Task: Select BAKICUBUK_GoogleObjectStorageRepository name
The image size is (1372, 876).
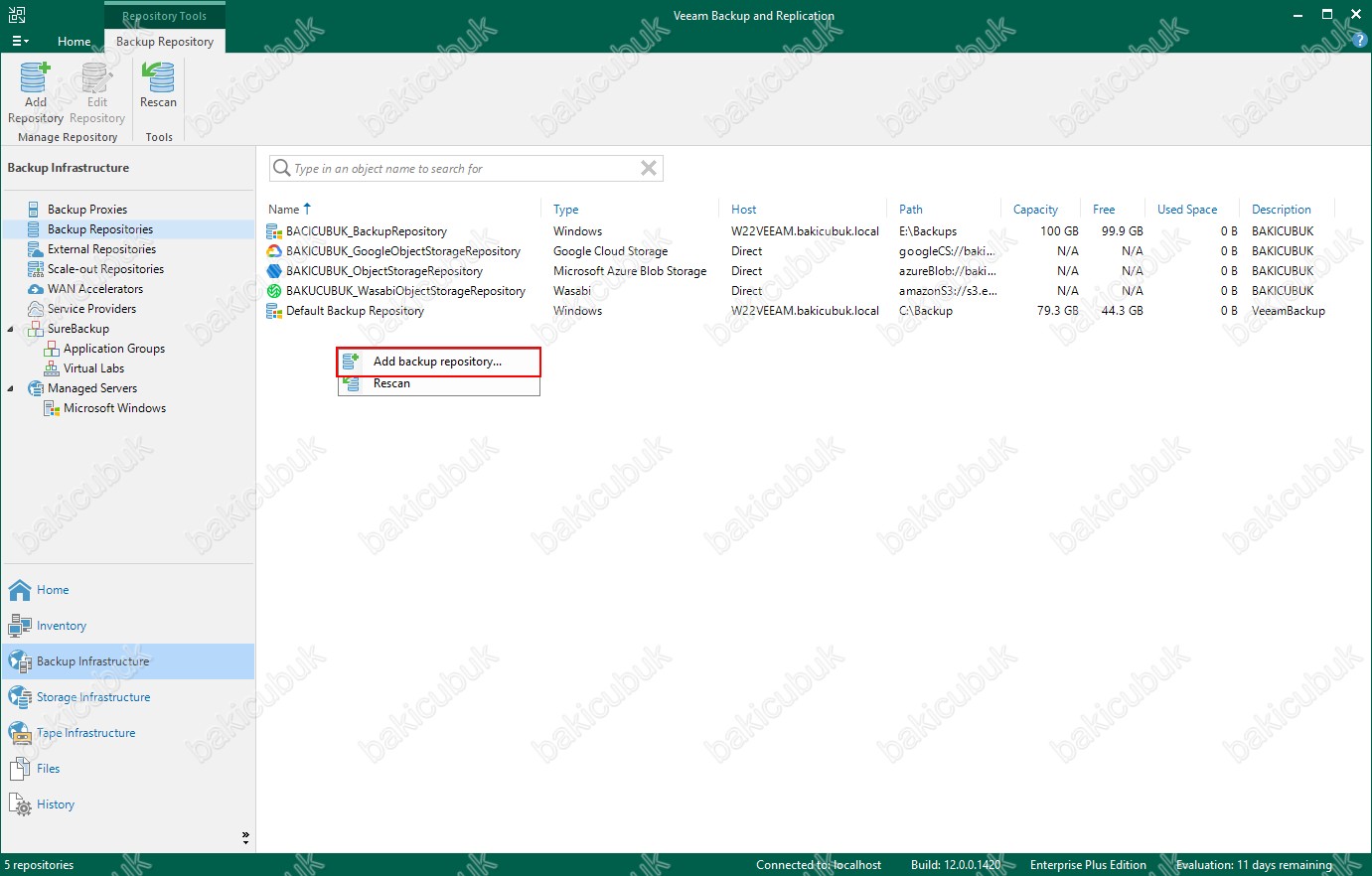Action: point(403,251)
